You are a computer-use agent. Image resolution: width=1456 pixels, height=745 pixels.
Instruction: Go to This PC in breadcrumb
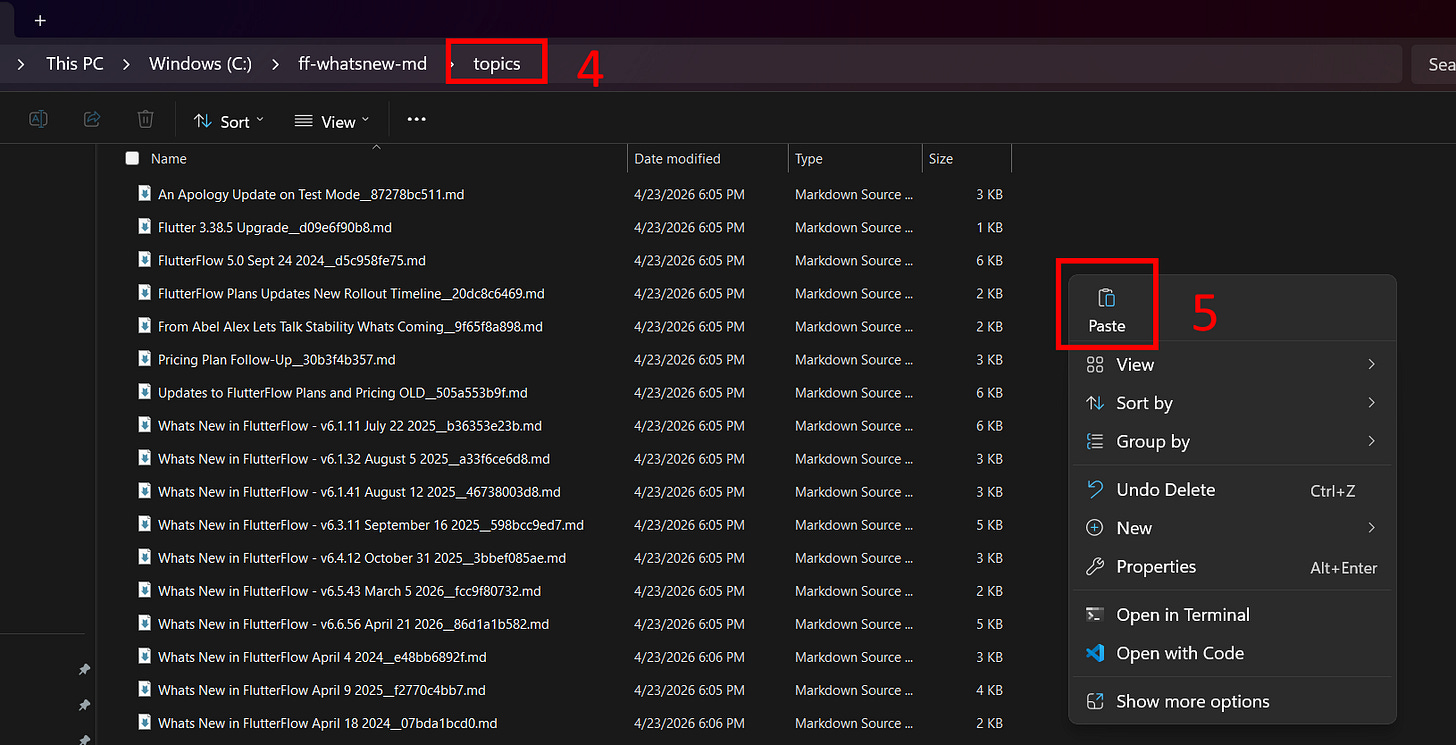tap(75, 64)
